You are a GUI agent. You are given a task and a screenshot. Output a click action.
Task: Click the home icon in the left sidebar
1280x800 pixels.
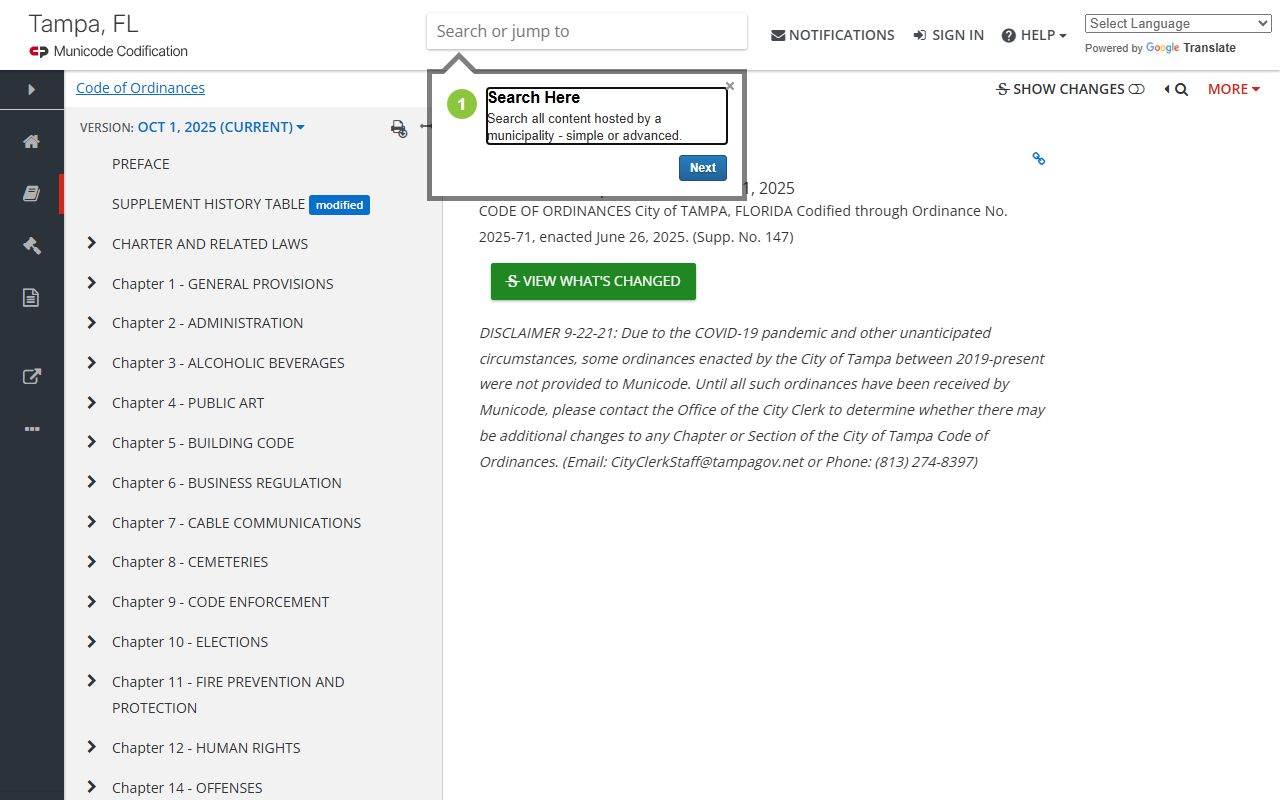[x=31, y=141]
